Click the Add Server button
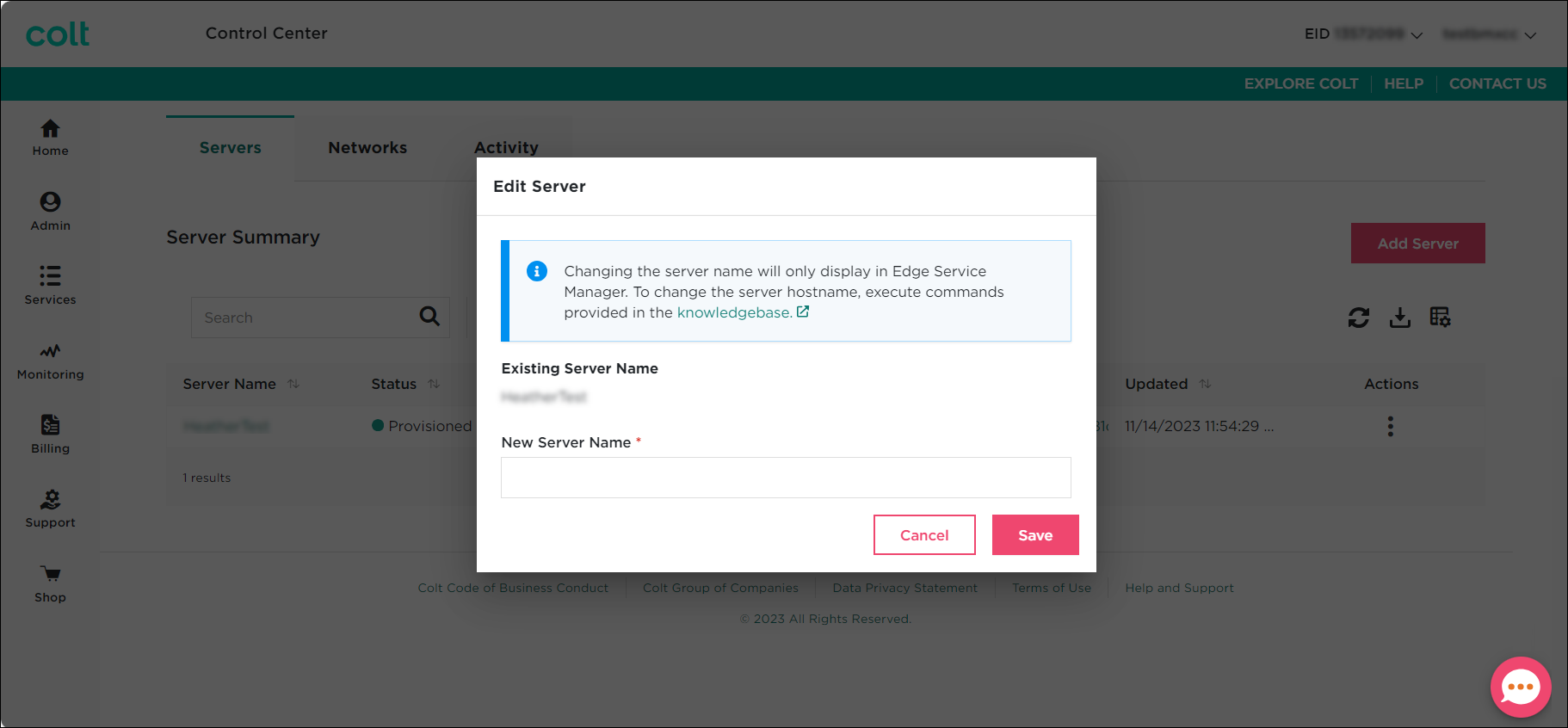Screen dimensions: 1568x728 tap(1417, 244)
